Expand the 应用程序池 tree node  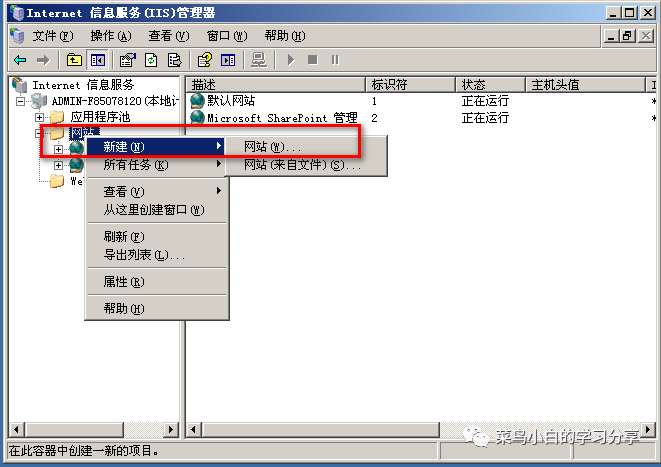tap(40, 117)
